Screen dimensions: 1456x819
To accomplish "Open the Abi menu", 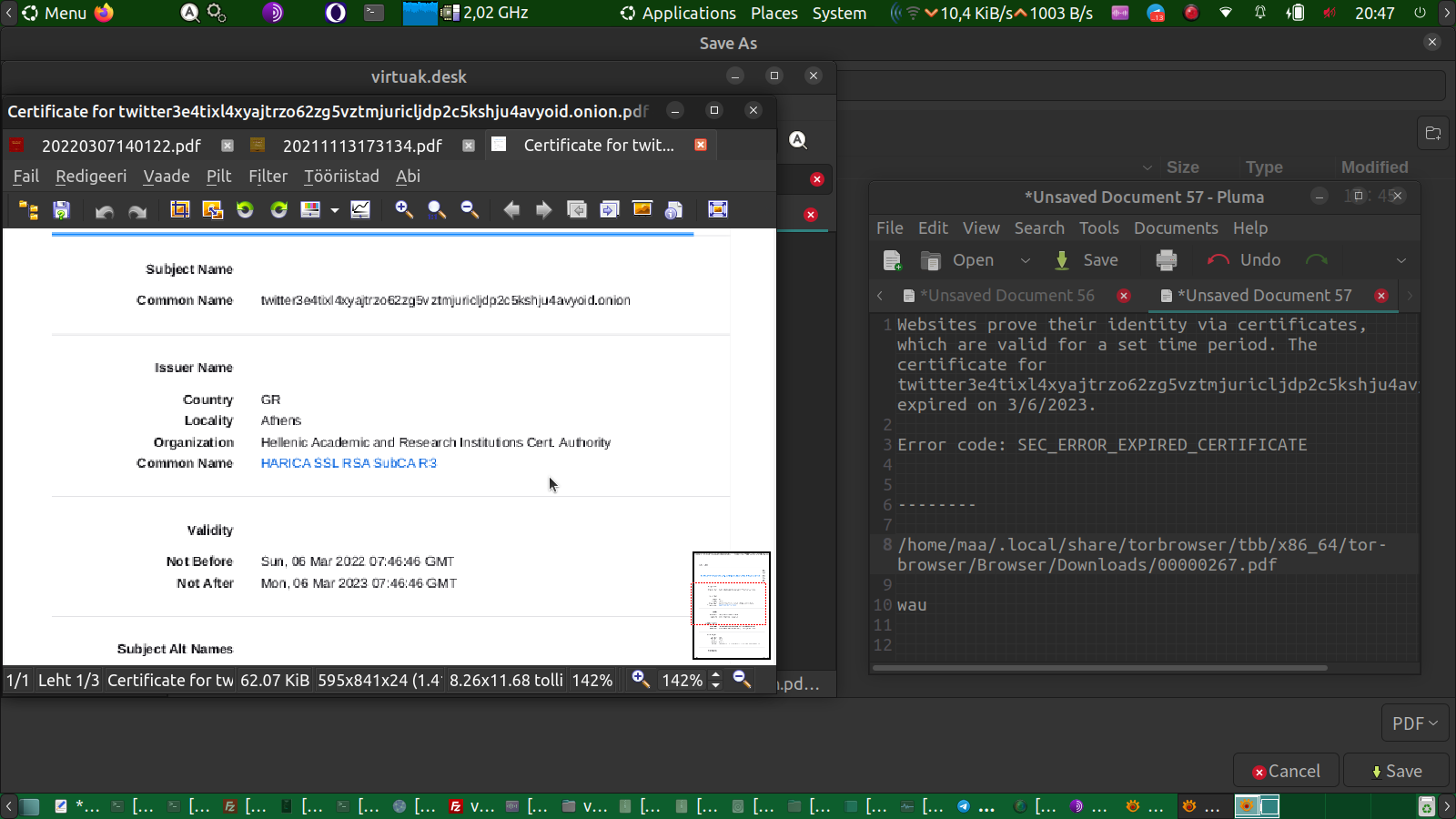I will (408, 177).
